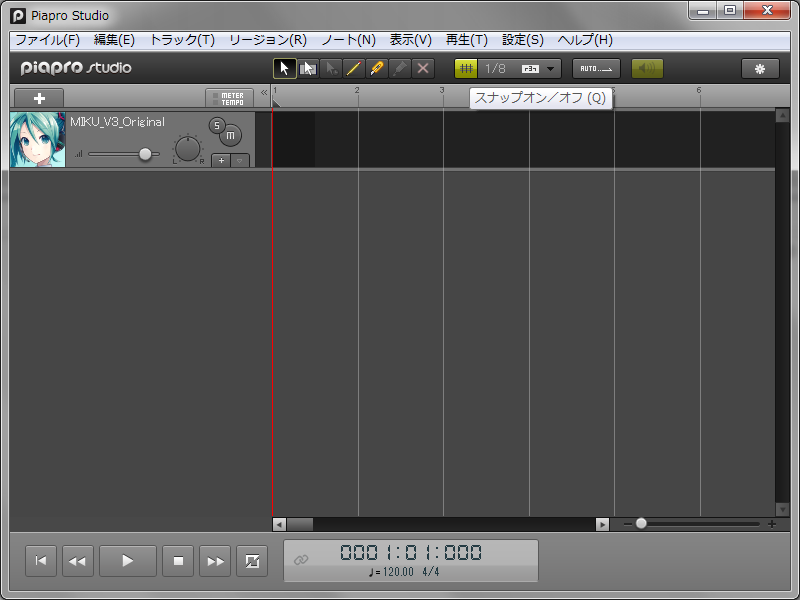Viewport: 800px width, 600px height.
Task: Zoom out with the minus icon
Action: tap(628, 524)
